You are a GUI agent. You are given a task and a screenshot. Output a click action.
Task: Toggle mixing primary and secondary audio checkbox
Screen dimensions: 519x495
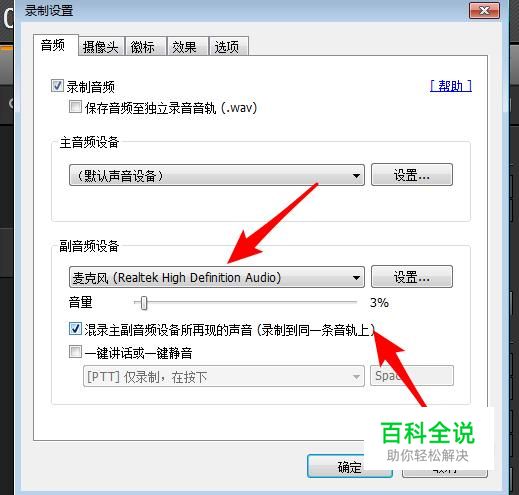pyautogui.click(x=75, y=329)
